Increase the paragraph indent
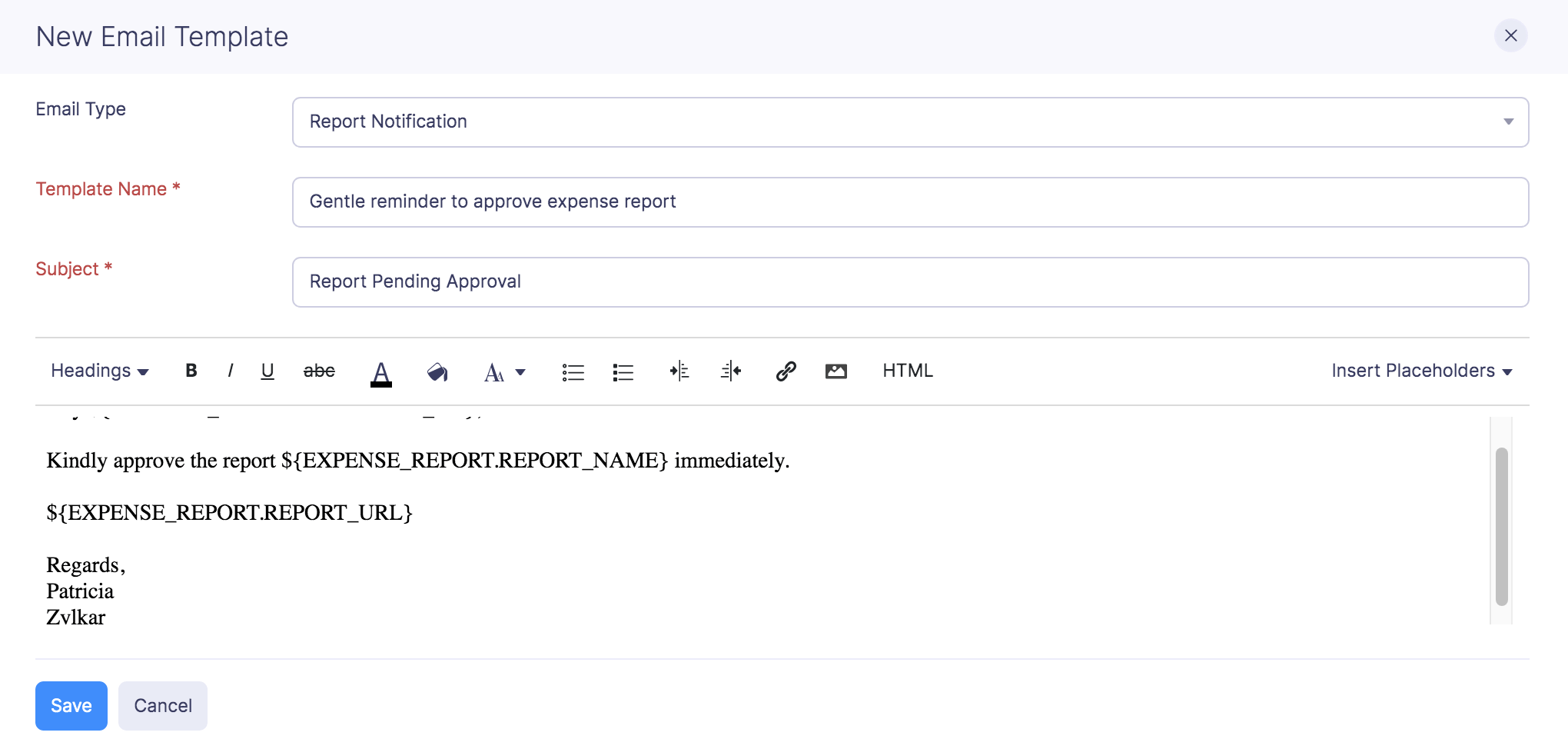The height and width of the screenshot is (749, 1568). coord(679,371)
